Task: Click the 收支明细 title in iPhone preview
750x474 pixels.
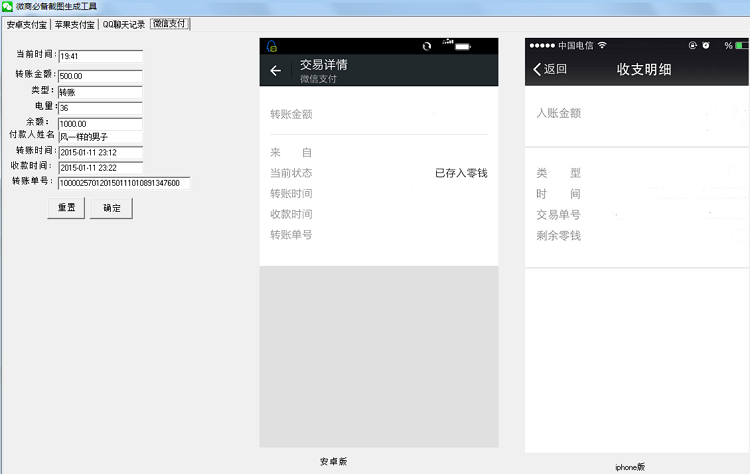Action: [x=644, y=69]
